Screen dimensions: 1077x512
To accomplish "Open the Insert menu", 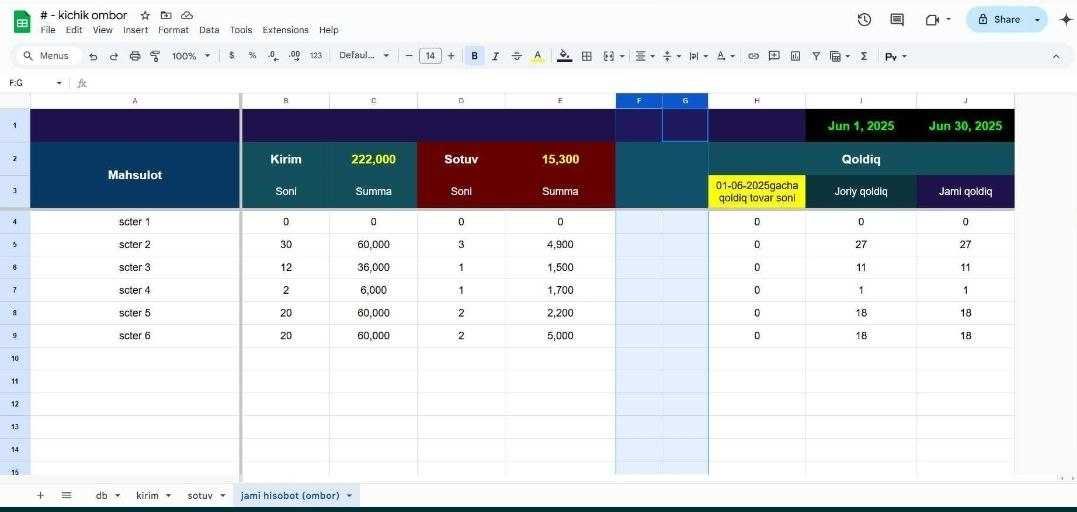I will pos(135,30).
